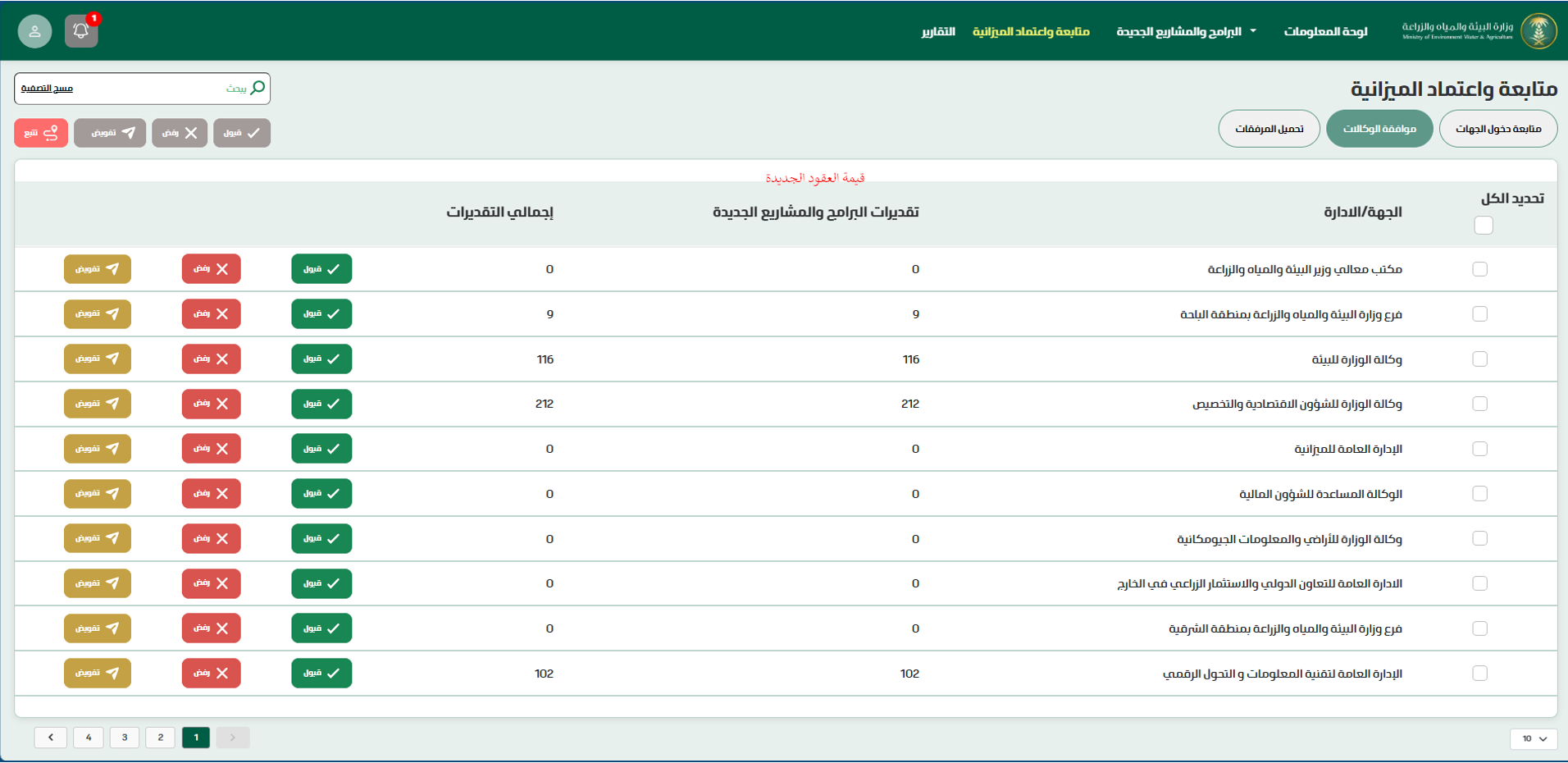Expand البرامج والمشاريع الجديدة dropdown menu
Screen dimensions: 1568x763
(1186, 31)
